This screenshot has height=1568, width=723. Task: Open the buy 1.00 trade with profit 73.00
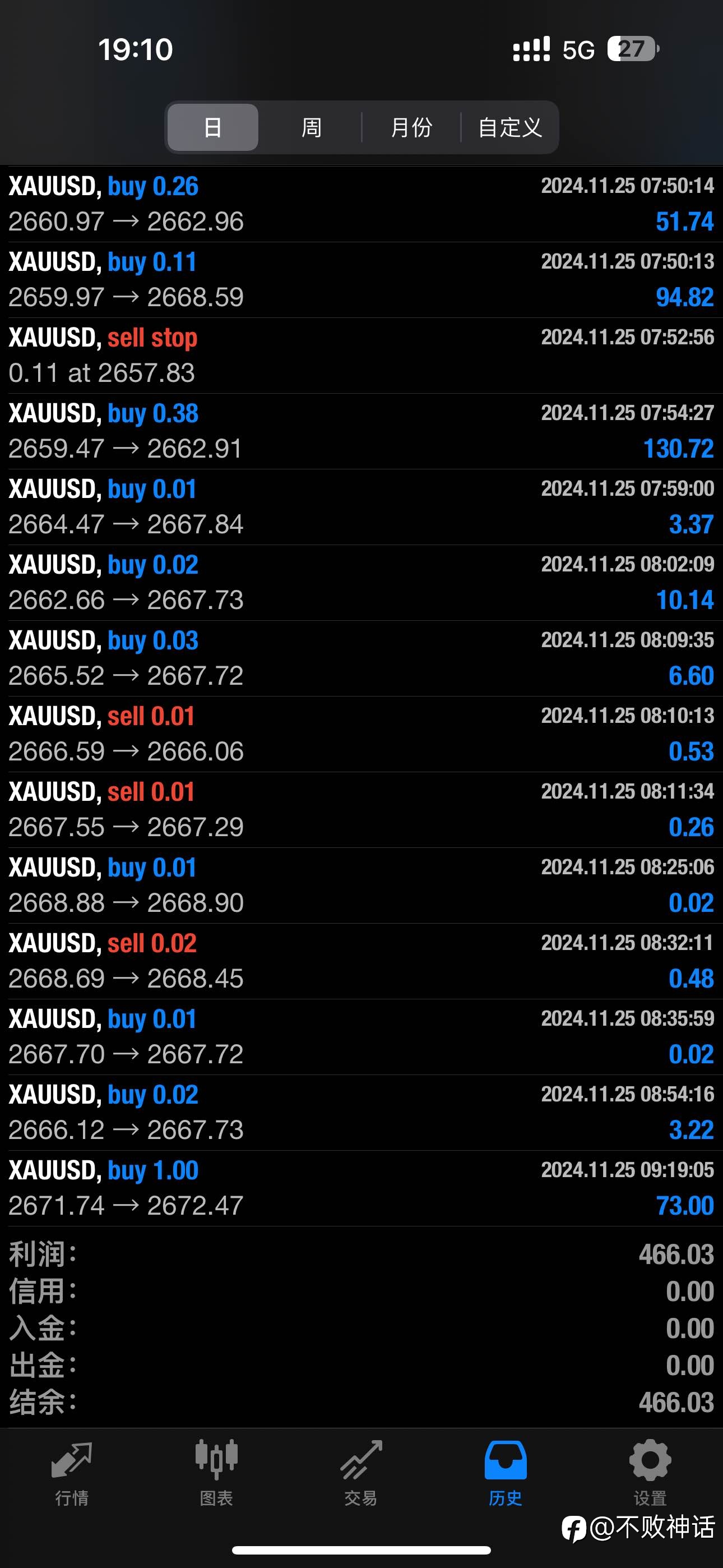pyautogui.click(x=361, y=1188)
